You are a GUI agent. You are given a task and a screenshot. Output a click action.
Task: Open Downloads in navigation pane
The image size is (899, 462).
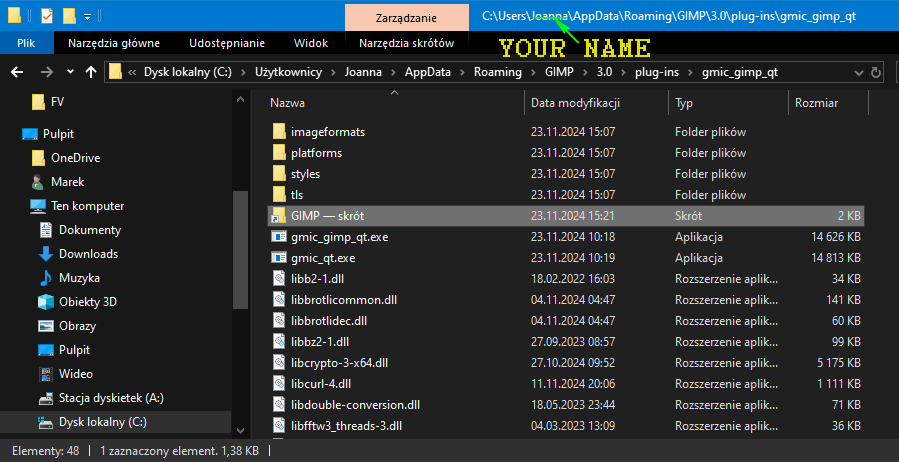click(88, 254)
